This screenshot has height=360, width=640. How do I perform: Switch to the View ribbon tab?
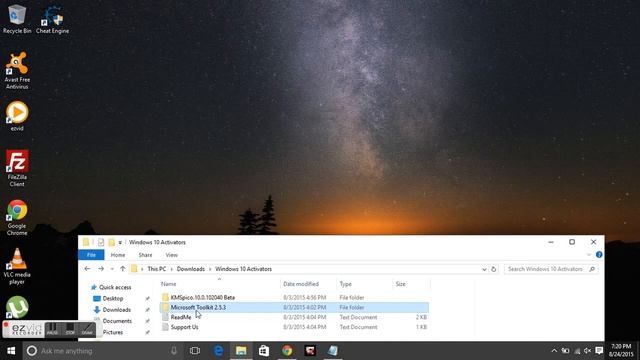point(171,255)
